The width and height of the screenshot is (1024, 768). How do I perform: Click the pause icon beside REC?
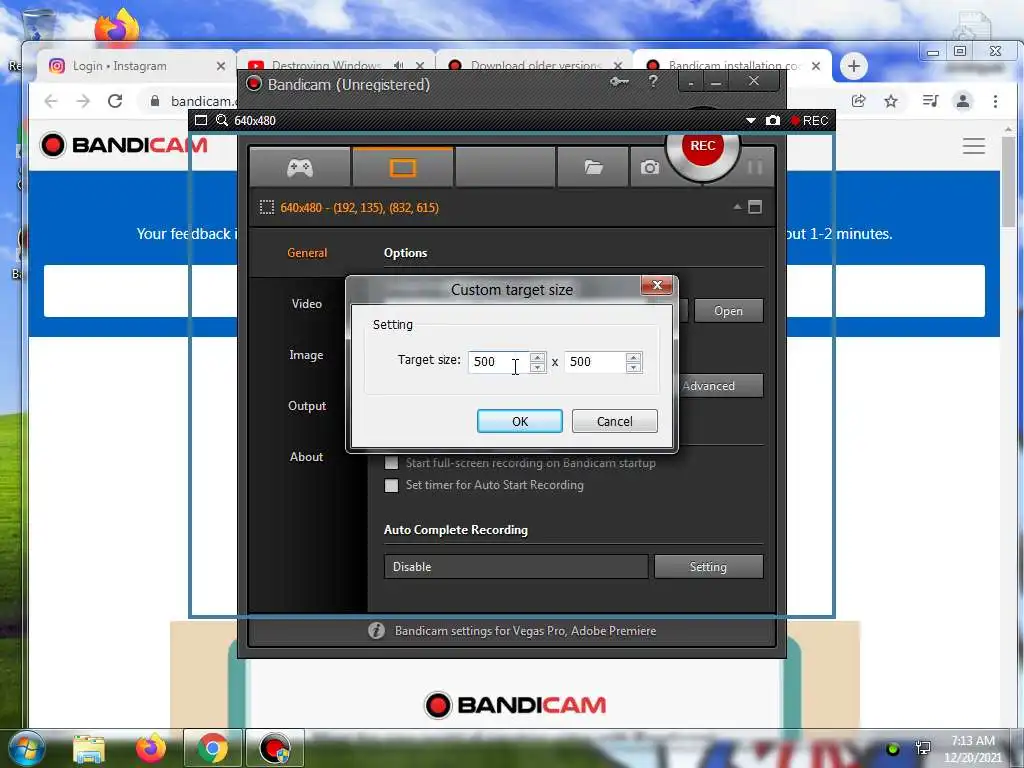pos(754,168)
